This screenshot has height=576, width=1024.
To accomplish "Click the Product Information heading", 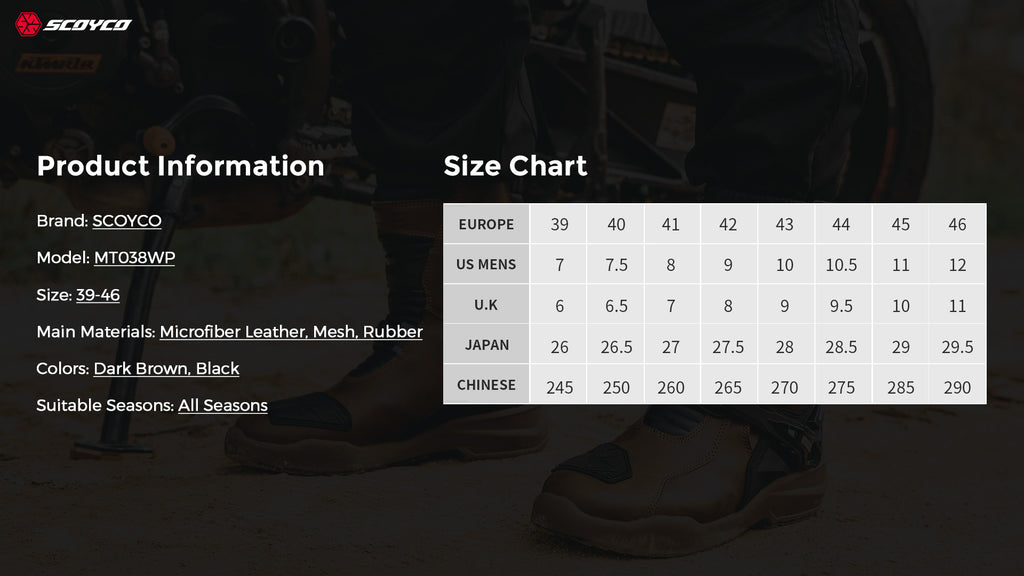I will (x=180, y=166).
